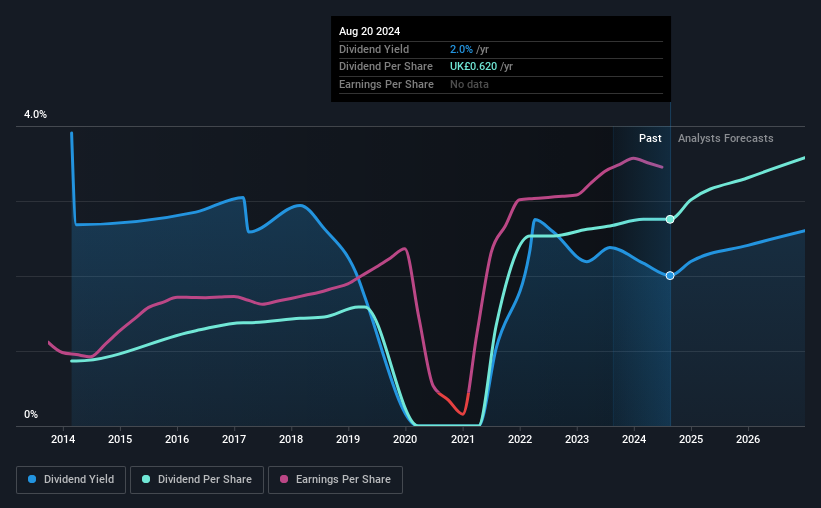Screen dimensions: 821x508
Task: Click the Past region label
Action: [x=650, y=138]
